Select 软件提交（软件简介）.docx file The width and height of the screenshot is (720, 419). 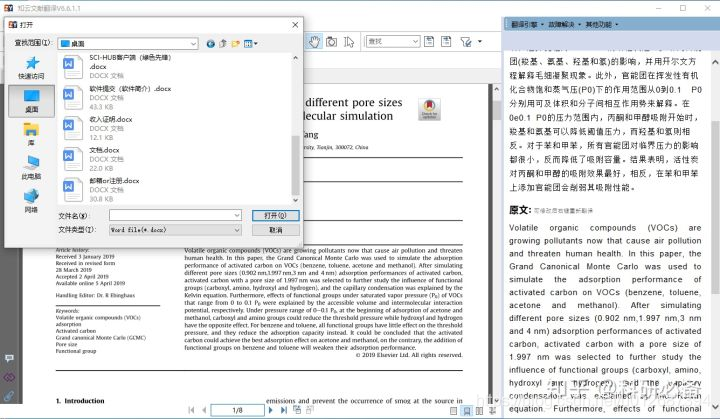coord(174,97)
